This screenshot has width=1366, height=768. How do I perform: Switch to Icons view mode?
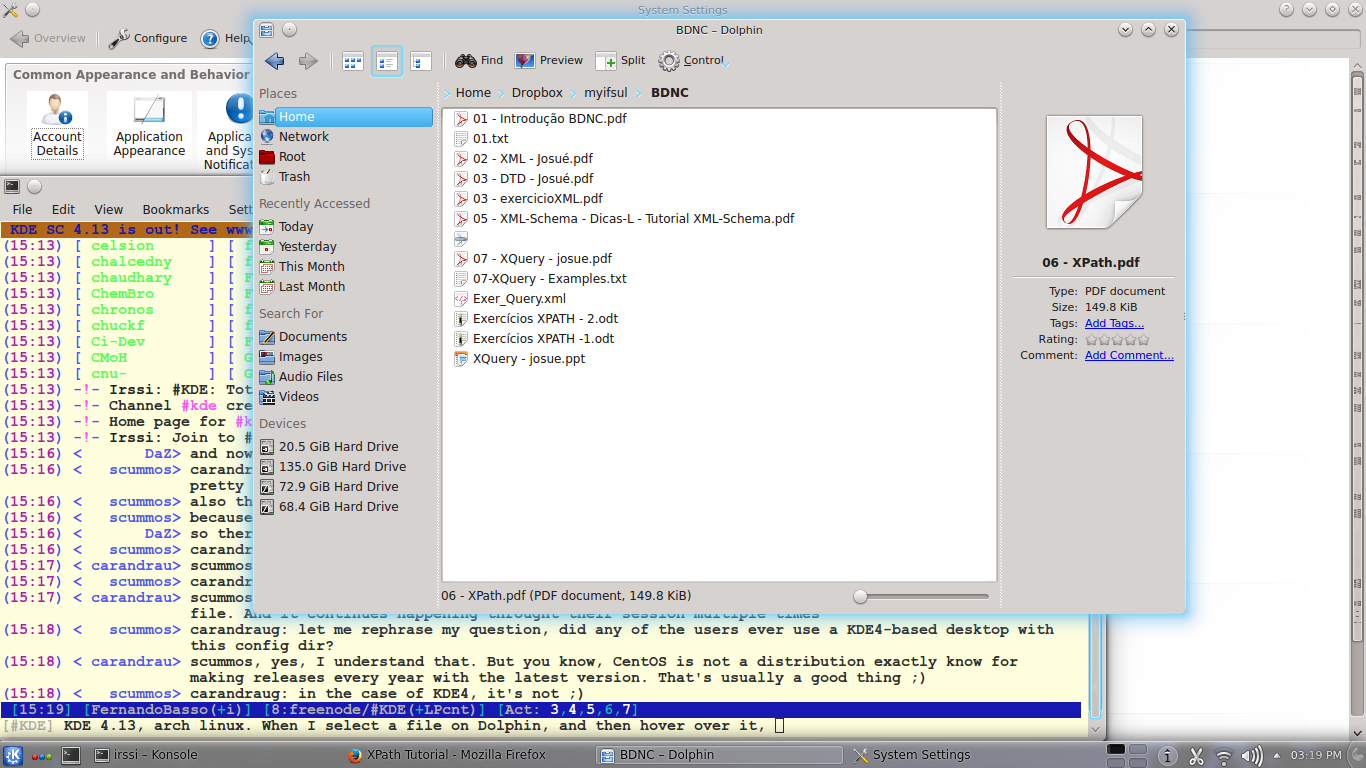click(x=353, y=61)
